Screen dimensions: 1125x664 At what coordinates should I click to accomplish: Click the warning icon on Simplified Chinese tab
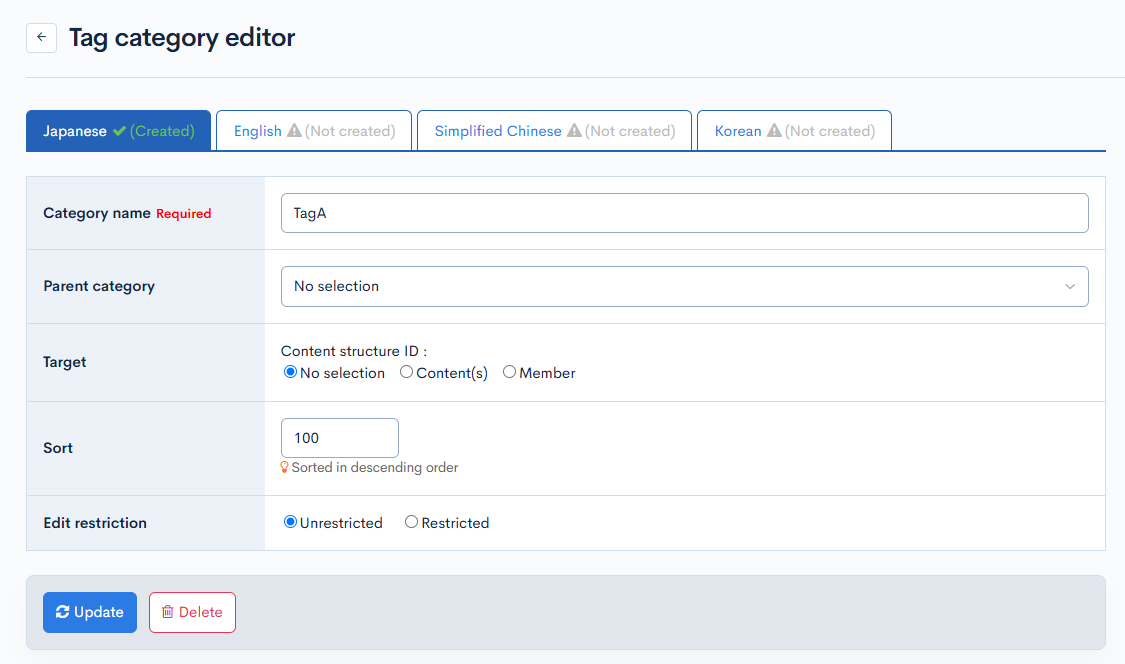pos(574,131)
